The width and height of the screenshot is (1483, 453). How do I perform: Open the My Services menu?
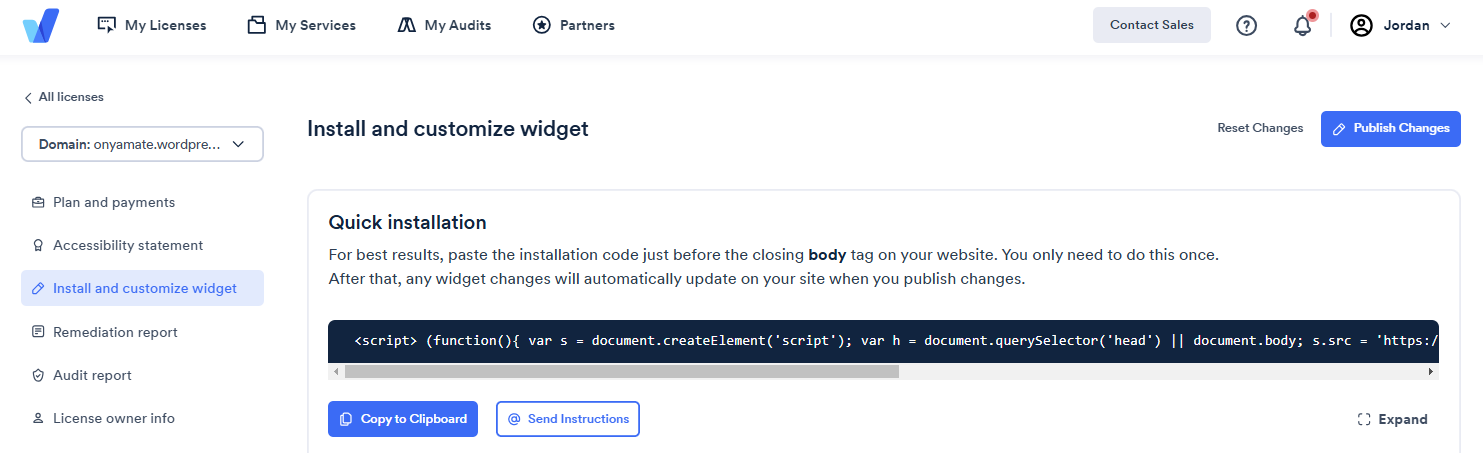tap(302, 26)
